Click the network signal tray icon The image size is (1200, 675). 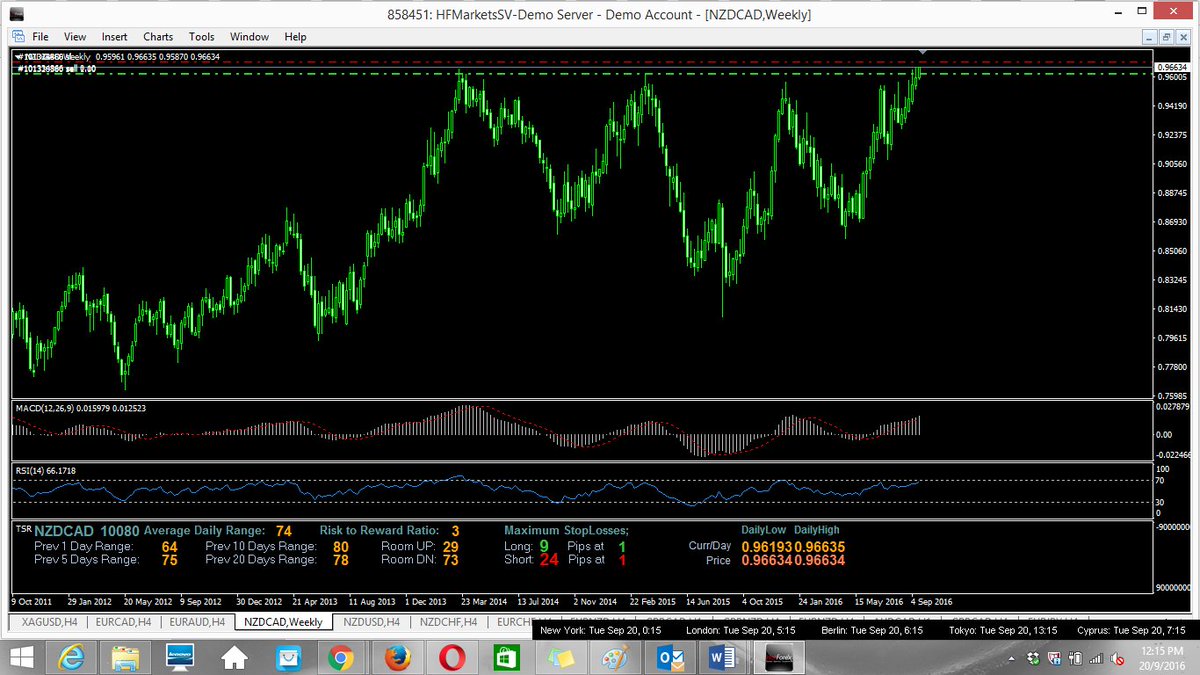(1097, 658)
